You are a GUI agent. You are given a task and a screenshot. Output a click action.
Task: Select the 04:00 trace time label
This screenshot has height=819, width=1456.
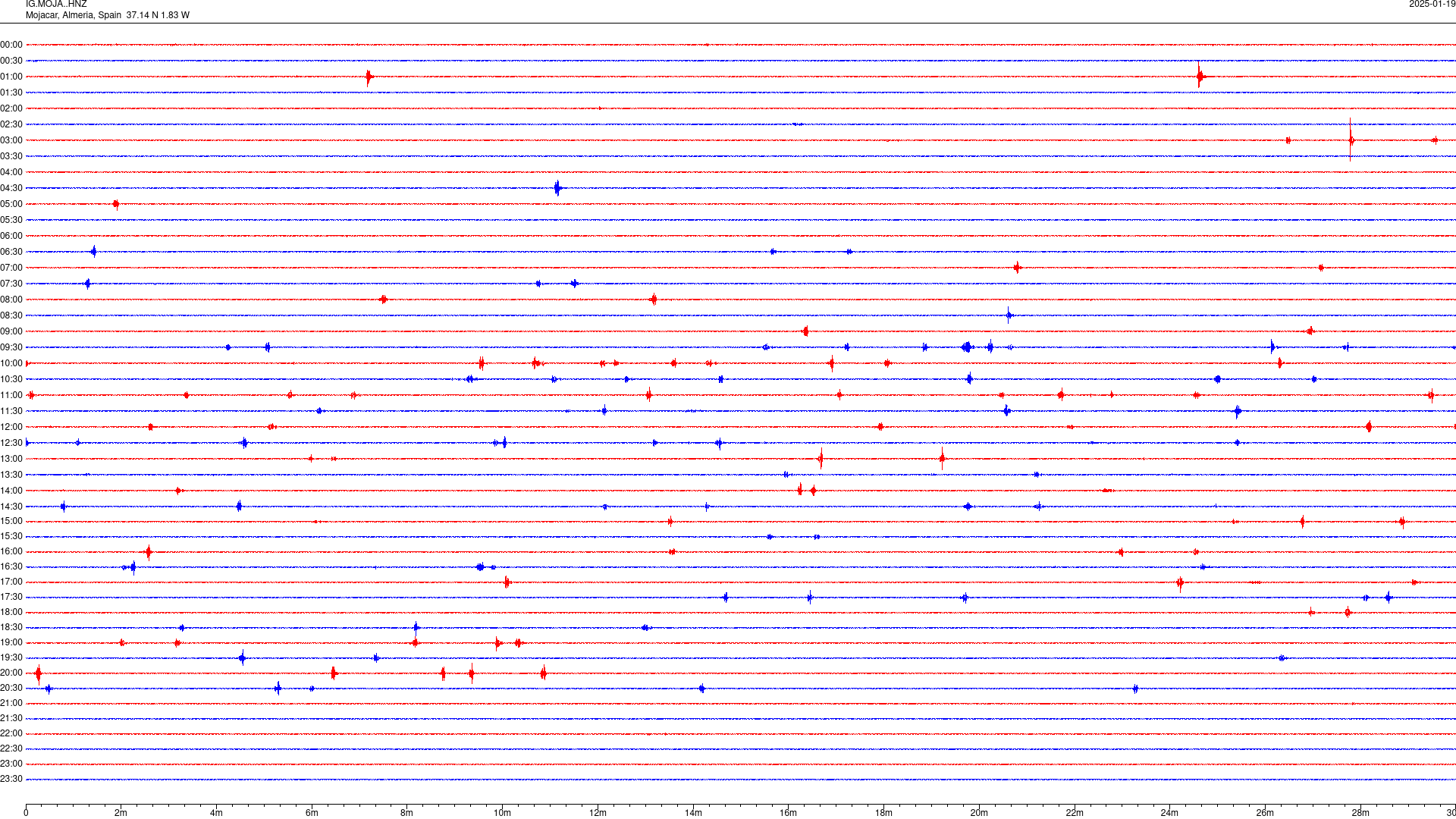coord(11,172)
